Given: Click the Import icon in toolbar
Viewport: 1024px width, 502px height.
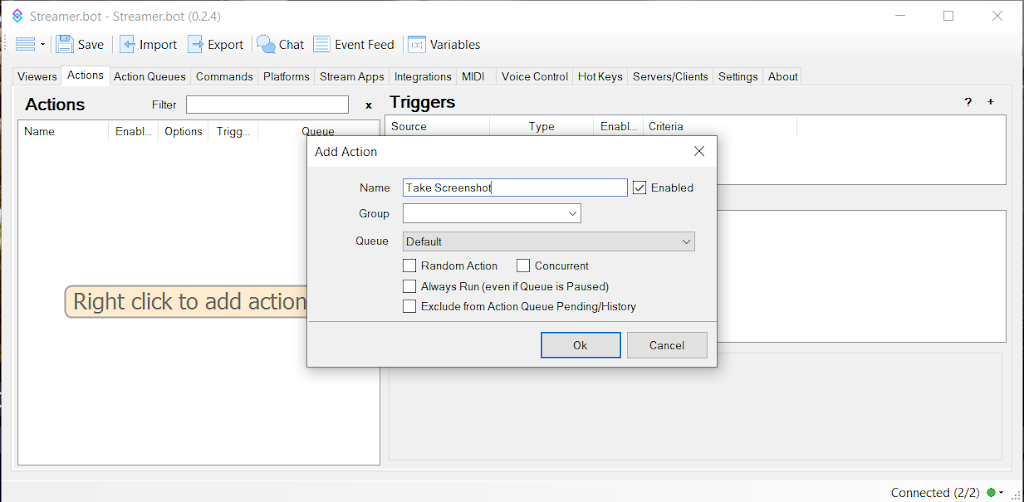Looking at the screenshot, I should click(x=128, y=44).
